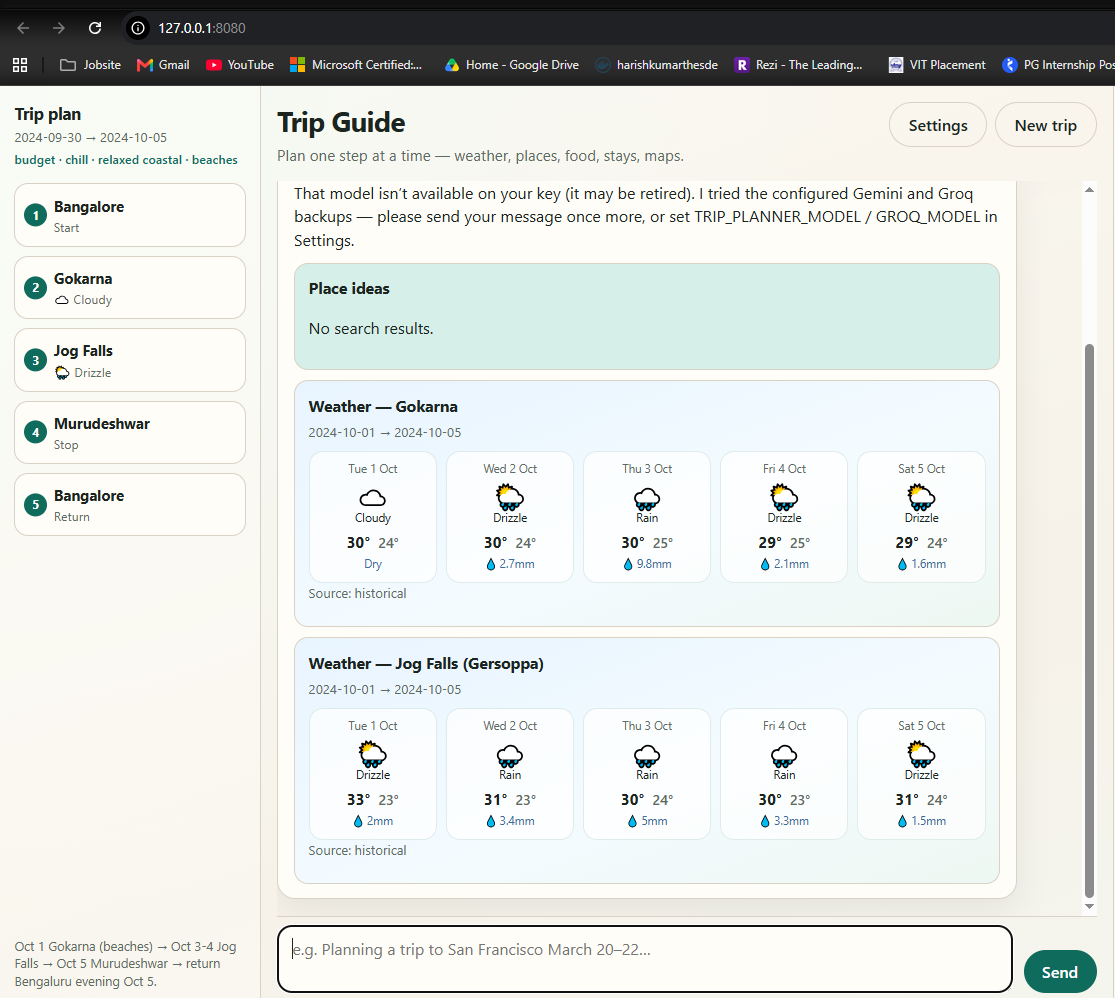Click the cloudy icon under Gokarna stop

click(62, 300)
